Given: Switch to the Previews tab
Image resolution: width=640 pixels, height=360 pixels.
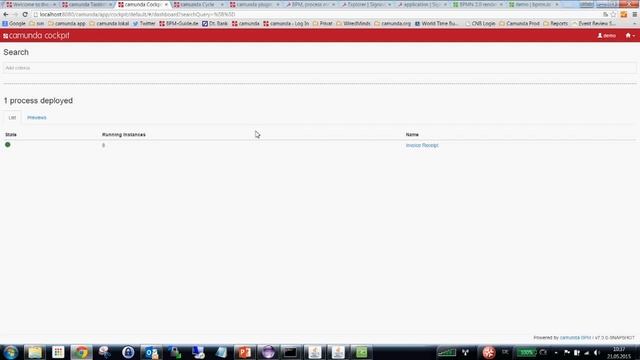Looking at the screenshot, I should 37,118.
